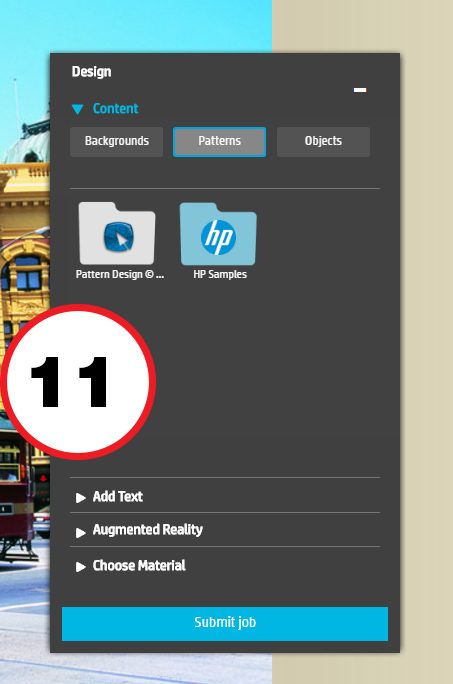The height and width of the screenshot is (684, 453).
Task: Select the HP Samples caption text
Action: click(x=220, y=274)
